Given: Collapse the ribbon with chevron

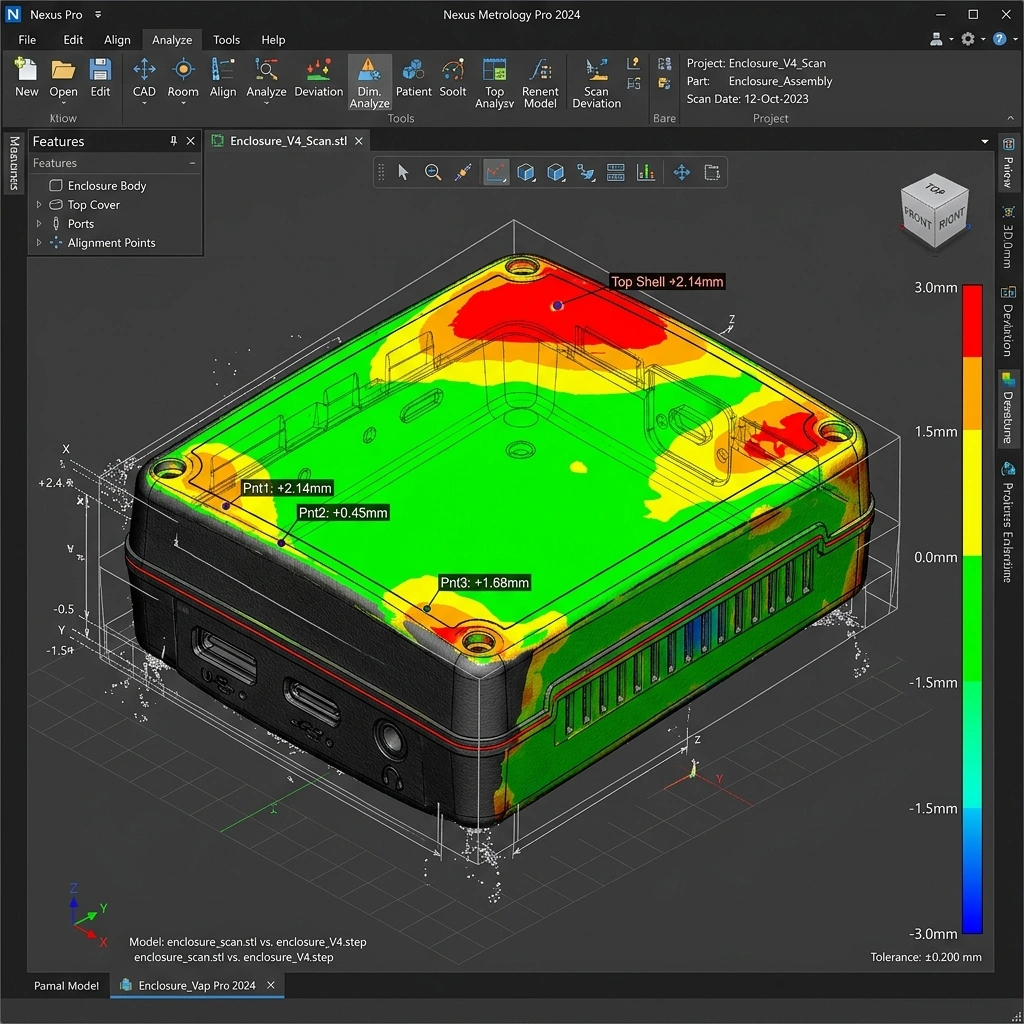Looking at the screenshot, I should (1010, 118).
